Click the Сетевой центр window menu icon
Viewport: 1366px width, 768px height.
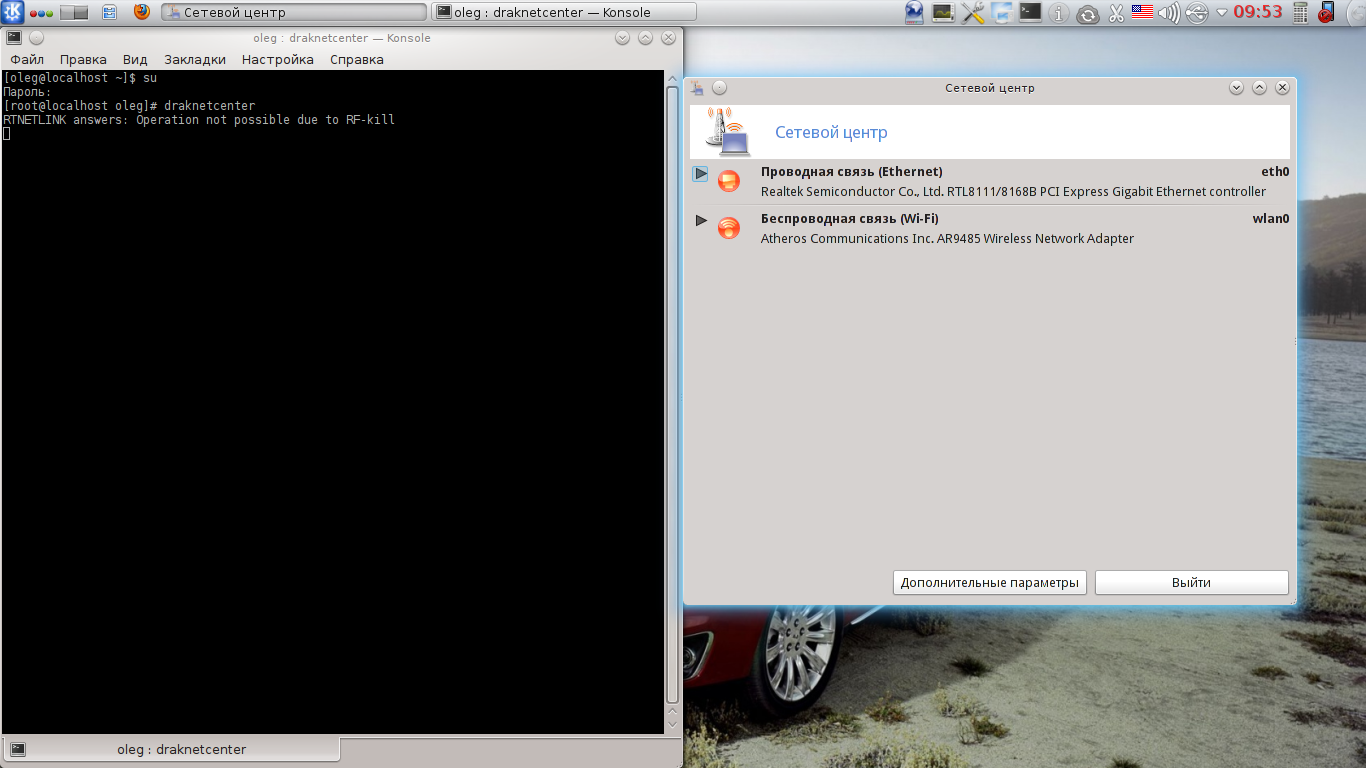[x=697, y=88]
